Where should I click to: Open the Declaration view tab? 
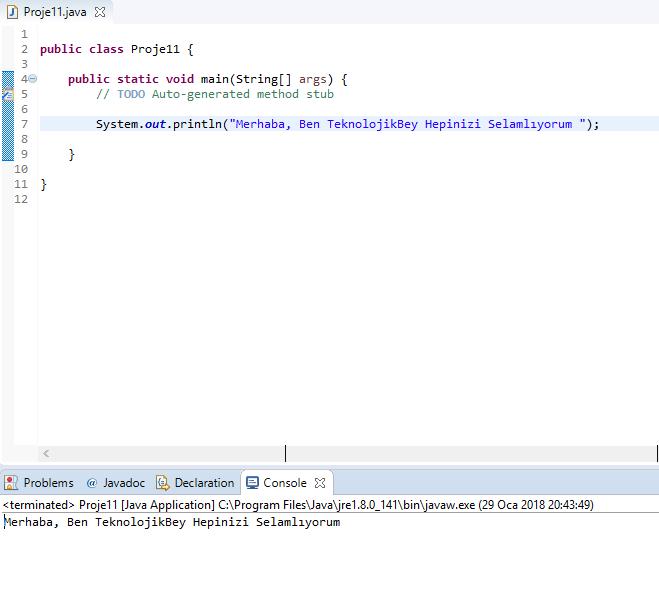point(203,482)
